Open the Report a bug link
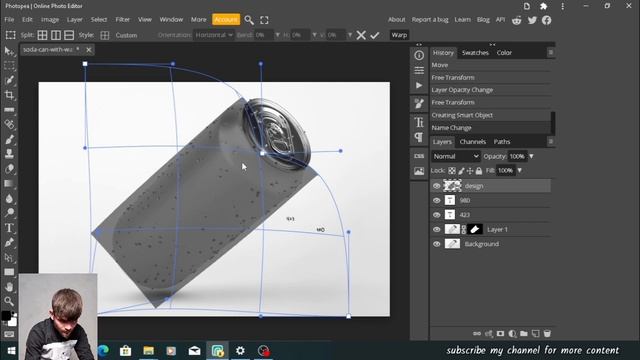This screenshot has width=640, height=360. tap(430, 20)
